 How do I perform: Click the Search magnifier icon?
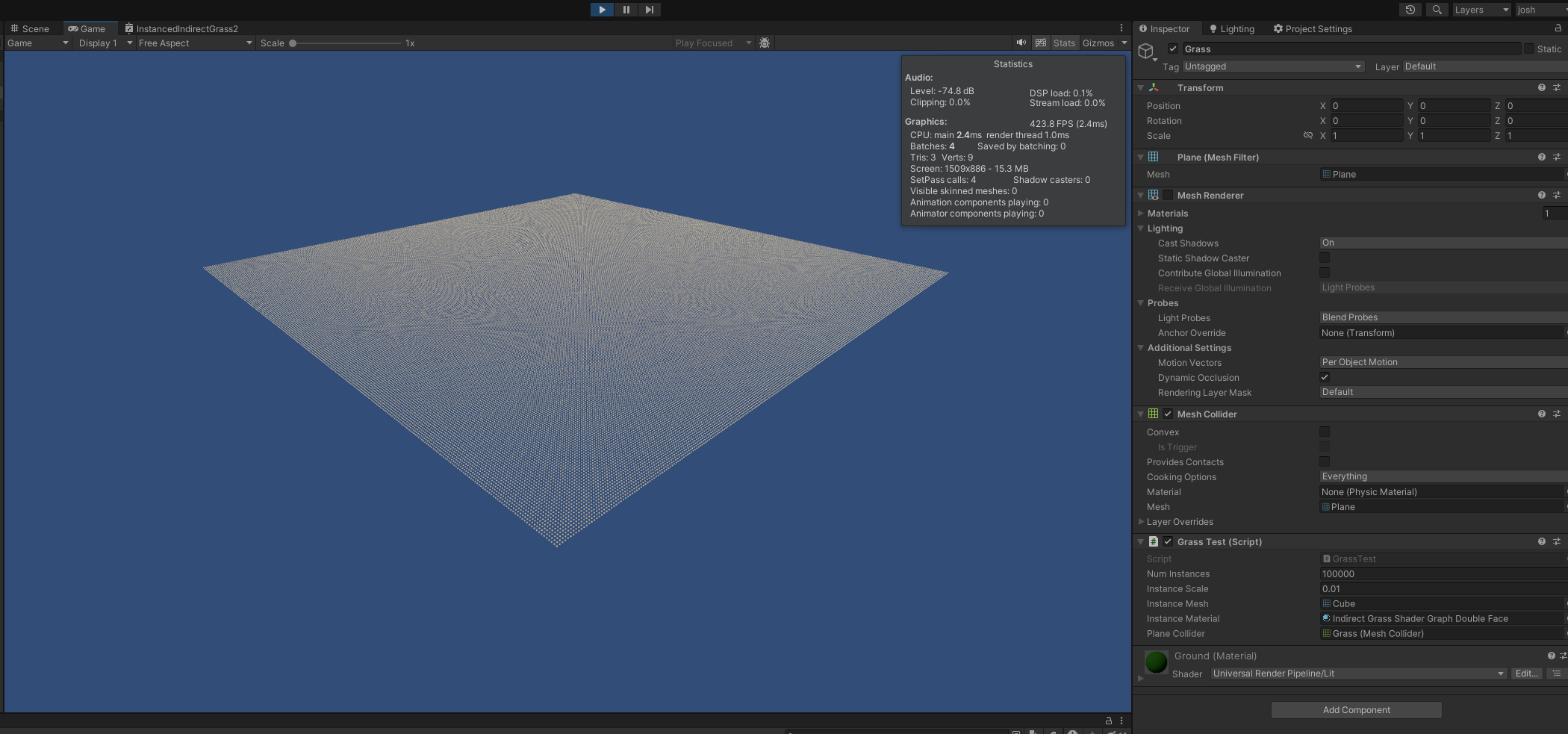click(x=1437, y=10)
